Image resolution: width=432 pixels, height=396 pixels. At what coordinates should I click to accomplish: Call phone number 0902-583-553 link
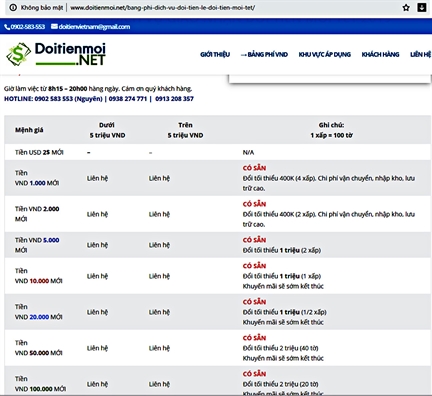point(28,27)
